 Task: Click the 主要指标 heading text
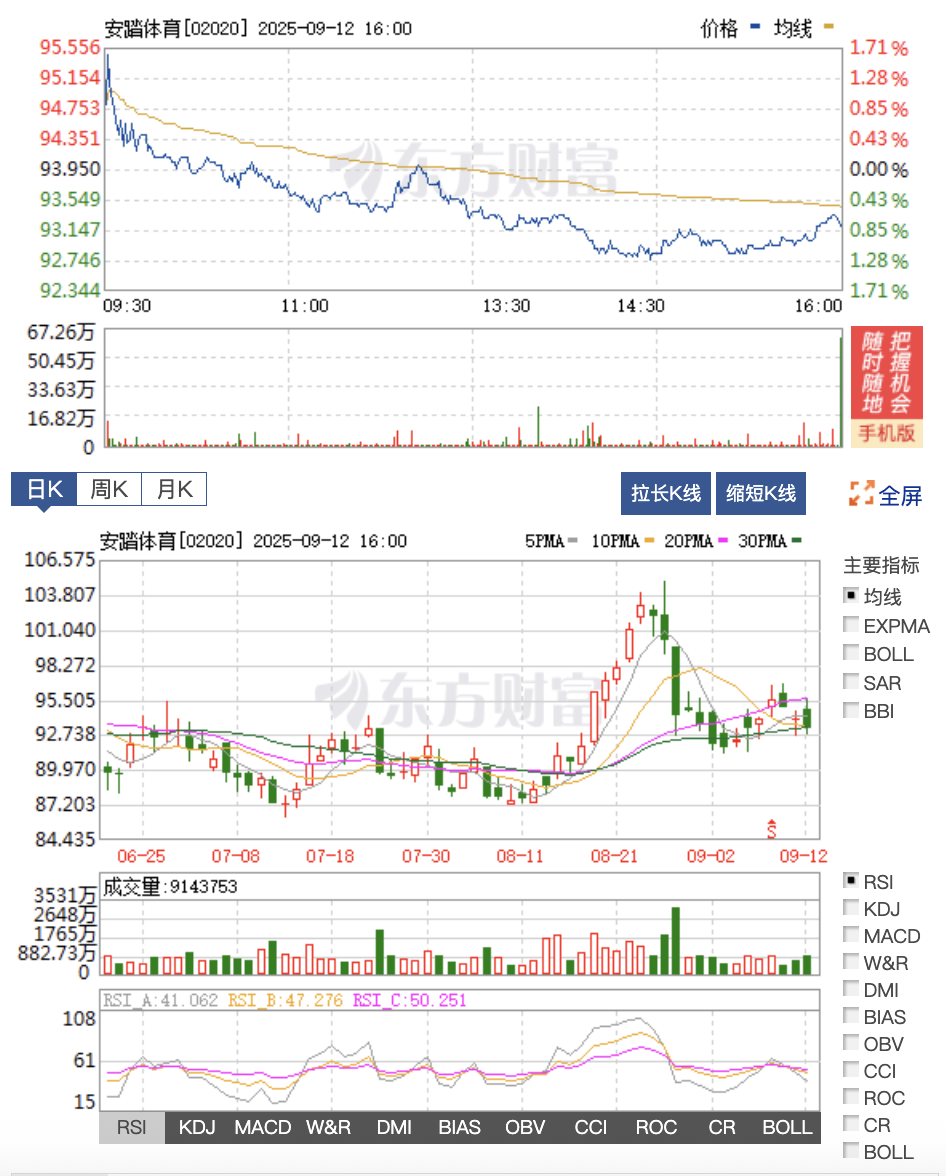881,565
